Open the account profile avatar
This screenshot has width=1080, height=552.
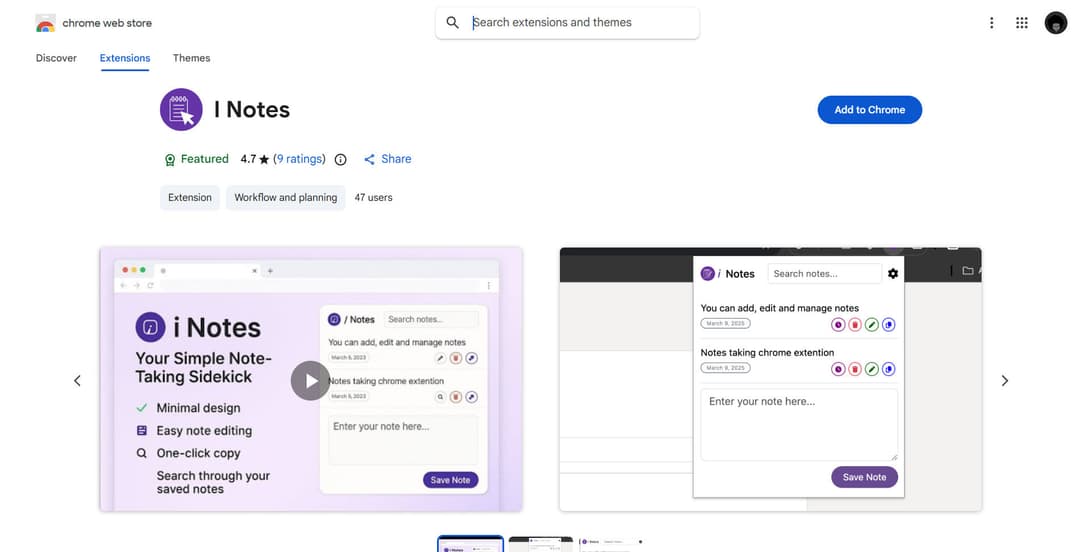[x=1055, y=23]
